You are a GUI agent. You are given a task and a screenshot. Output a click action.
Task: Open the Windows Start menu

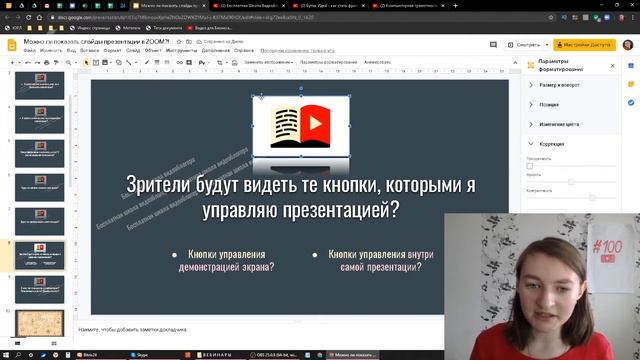tap(6, 355)
